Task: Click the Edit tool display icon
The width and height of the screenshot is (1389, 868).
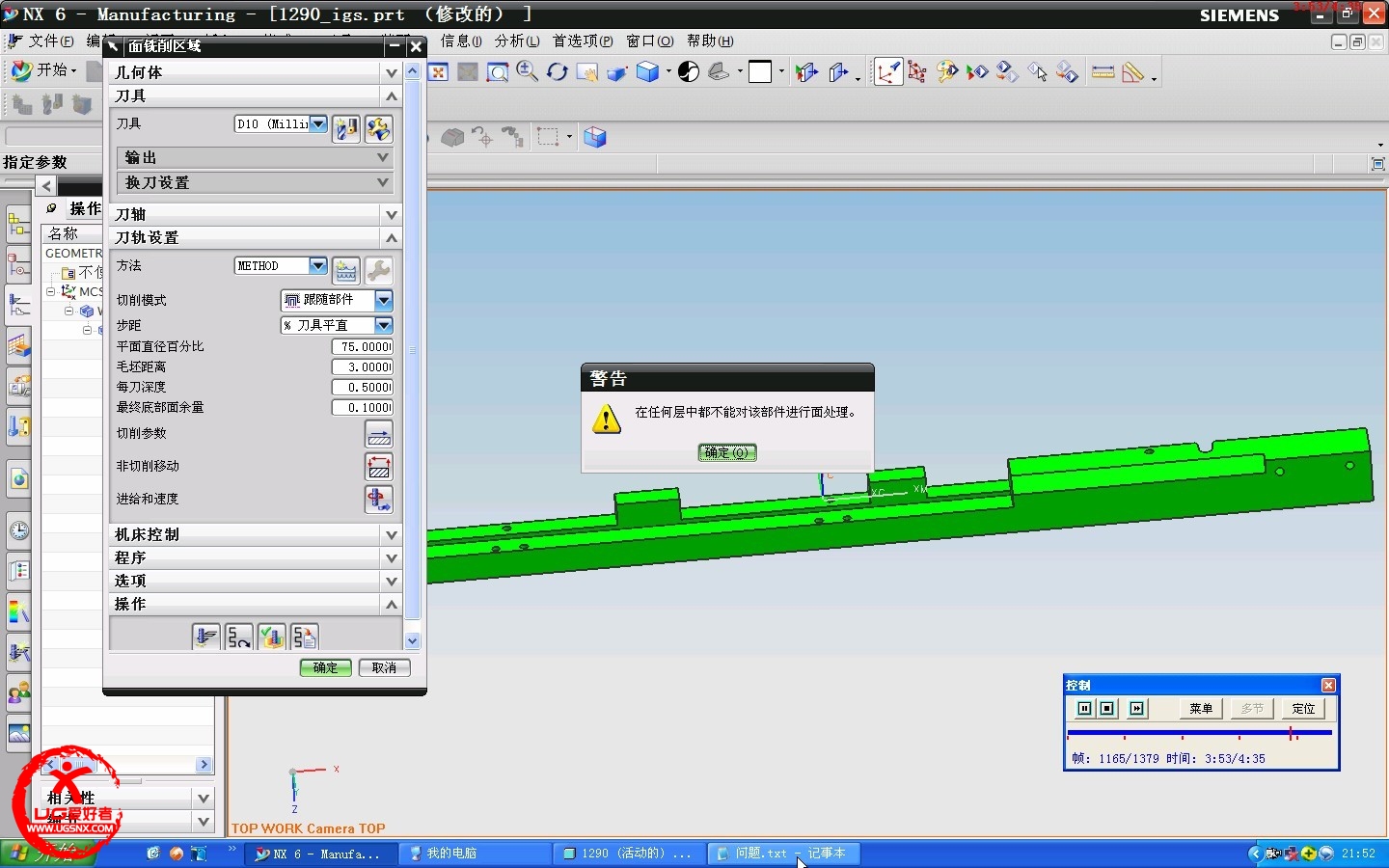Action: 378,128
